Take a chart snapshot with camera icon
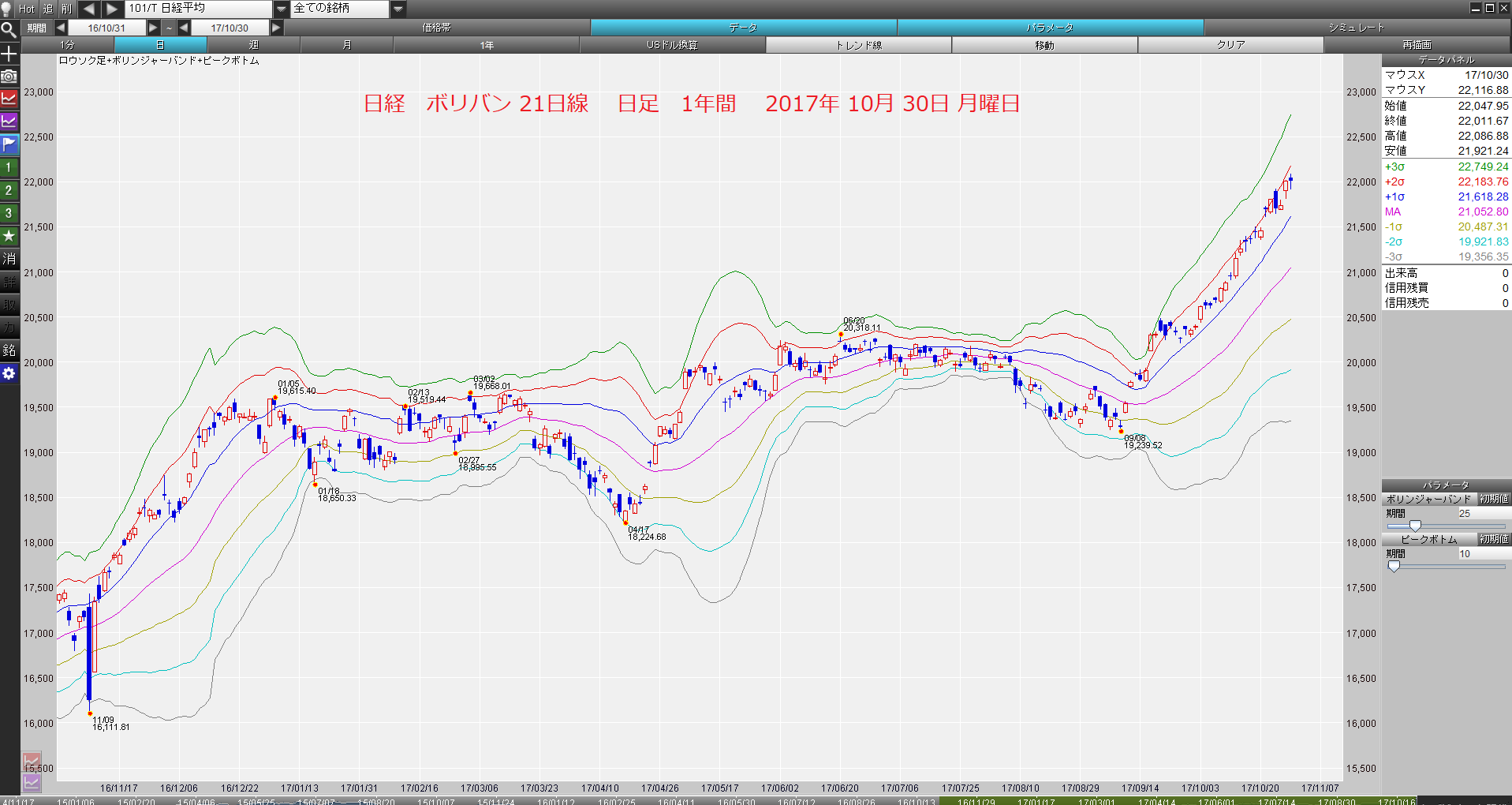Viewport: 1512px width, 805px height. (x=9, y=76)
